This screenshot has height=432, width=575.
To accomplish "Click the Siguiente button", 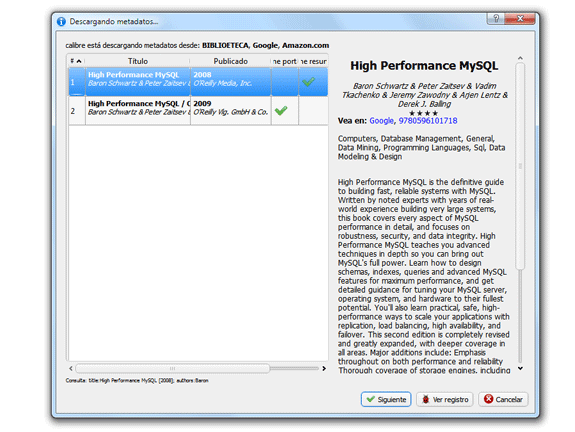I will [386, 399].
